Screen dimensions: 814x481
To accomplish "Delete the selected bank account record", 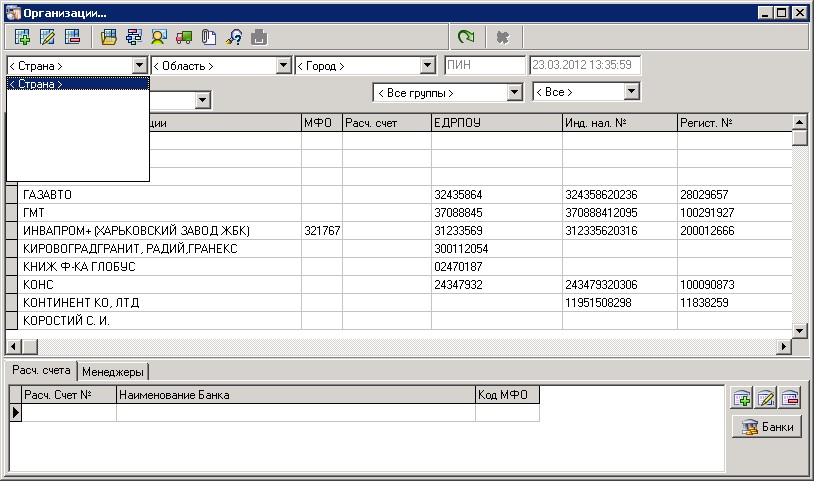I will click(x=791, y=398).
